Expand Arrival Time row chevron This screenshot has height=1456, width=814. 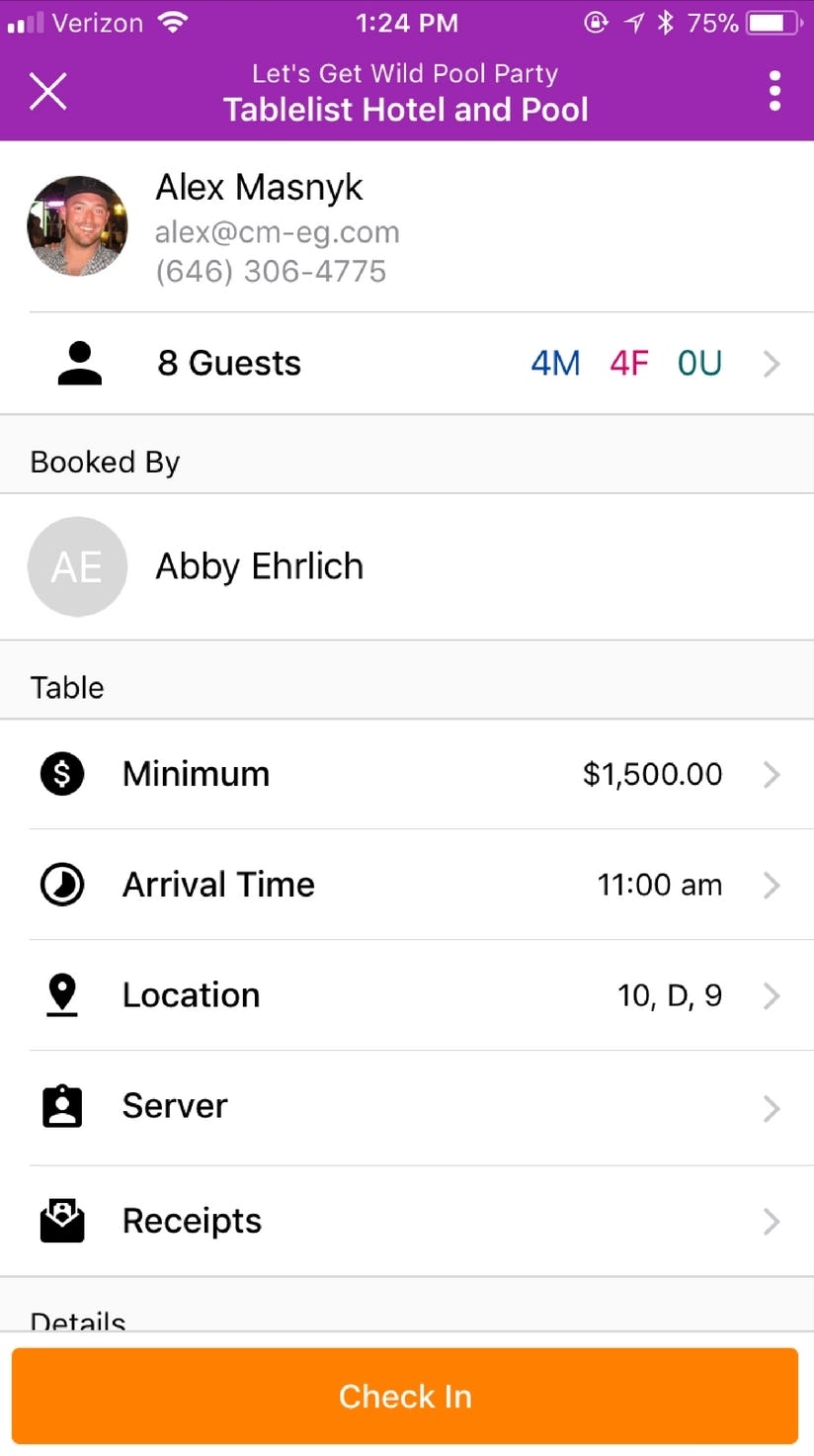(772, 886)
